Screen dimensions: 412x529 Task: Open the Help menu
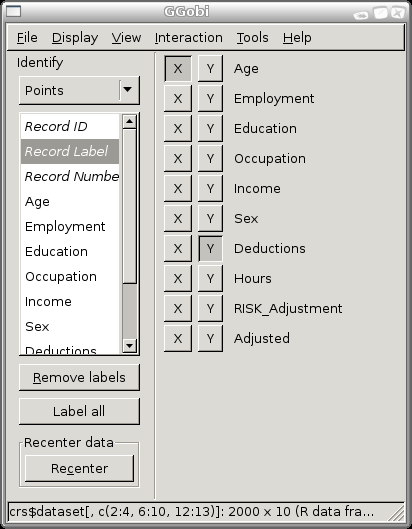(x=297, y=37)
